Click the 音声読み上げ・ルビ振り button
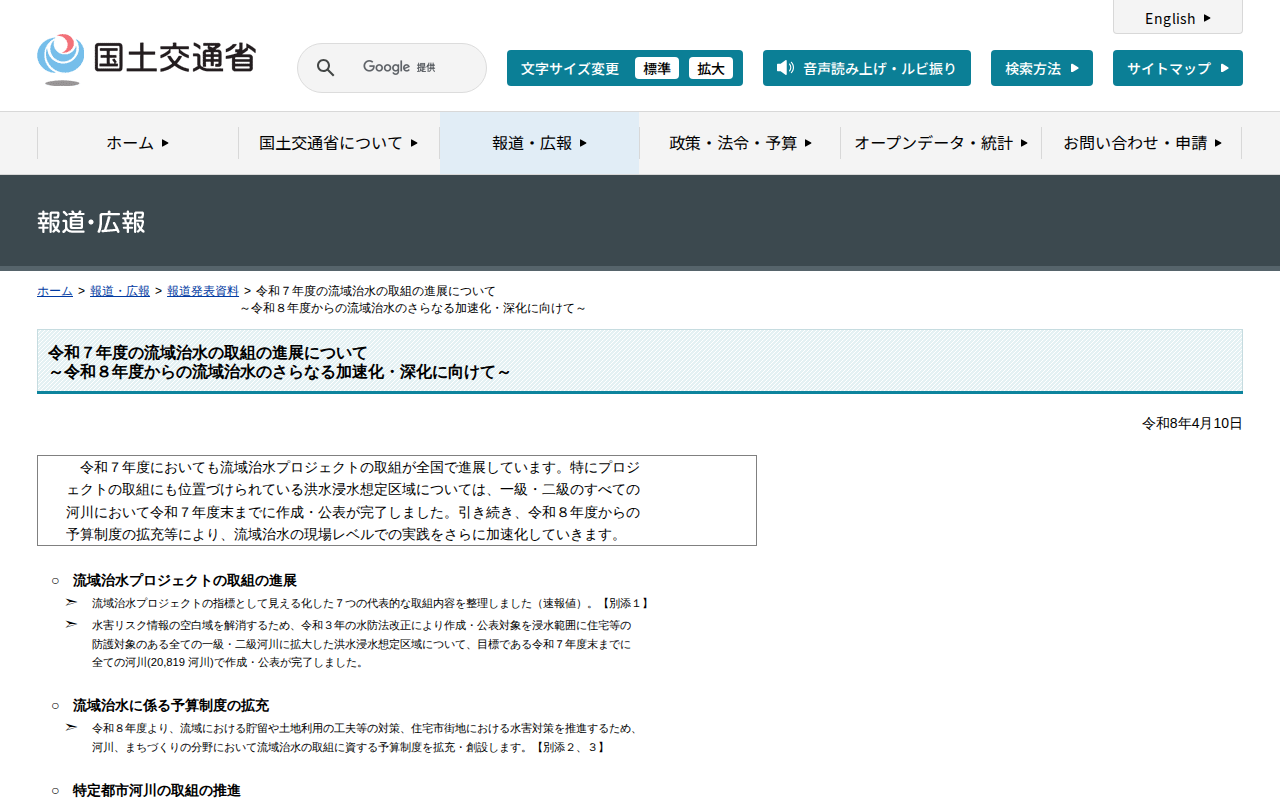This screenshot has width=1280, height=800. pos(867,68)
